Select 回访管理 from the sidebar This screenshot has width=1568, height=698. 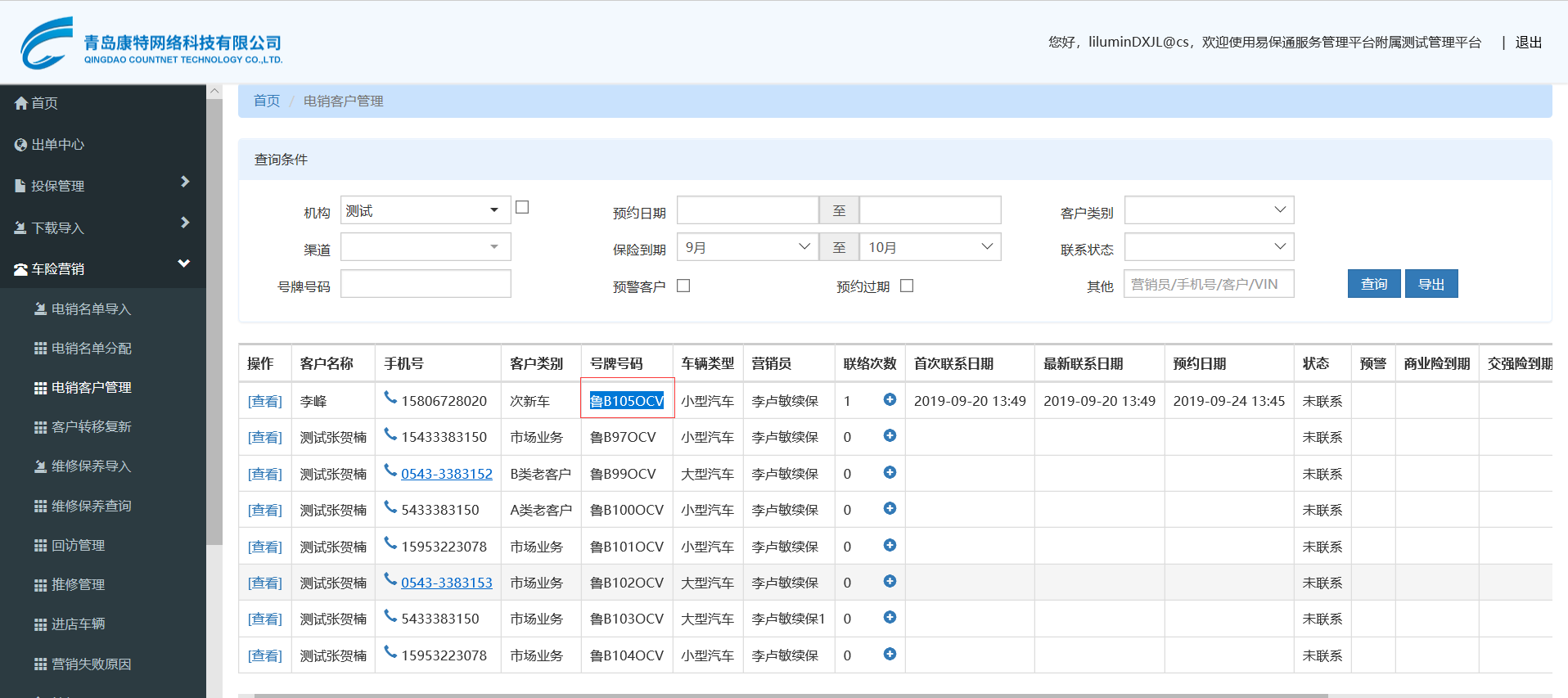pyautogui.click(x=78, y=546)
